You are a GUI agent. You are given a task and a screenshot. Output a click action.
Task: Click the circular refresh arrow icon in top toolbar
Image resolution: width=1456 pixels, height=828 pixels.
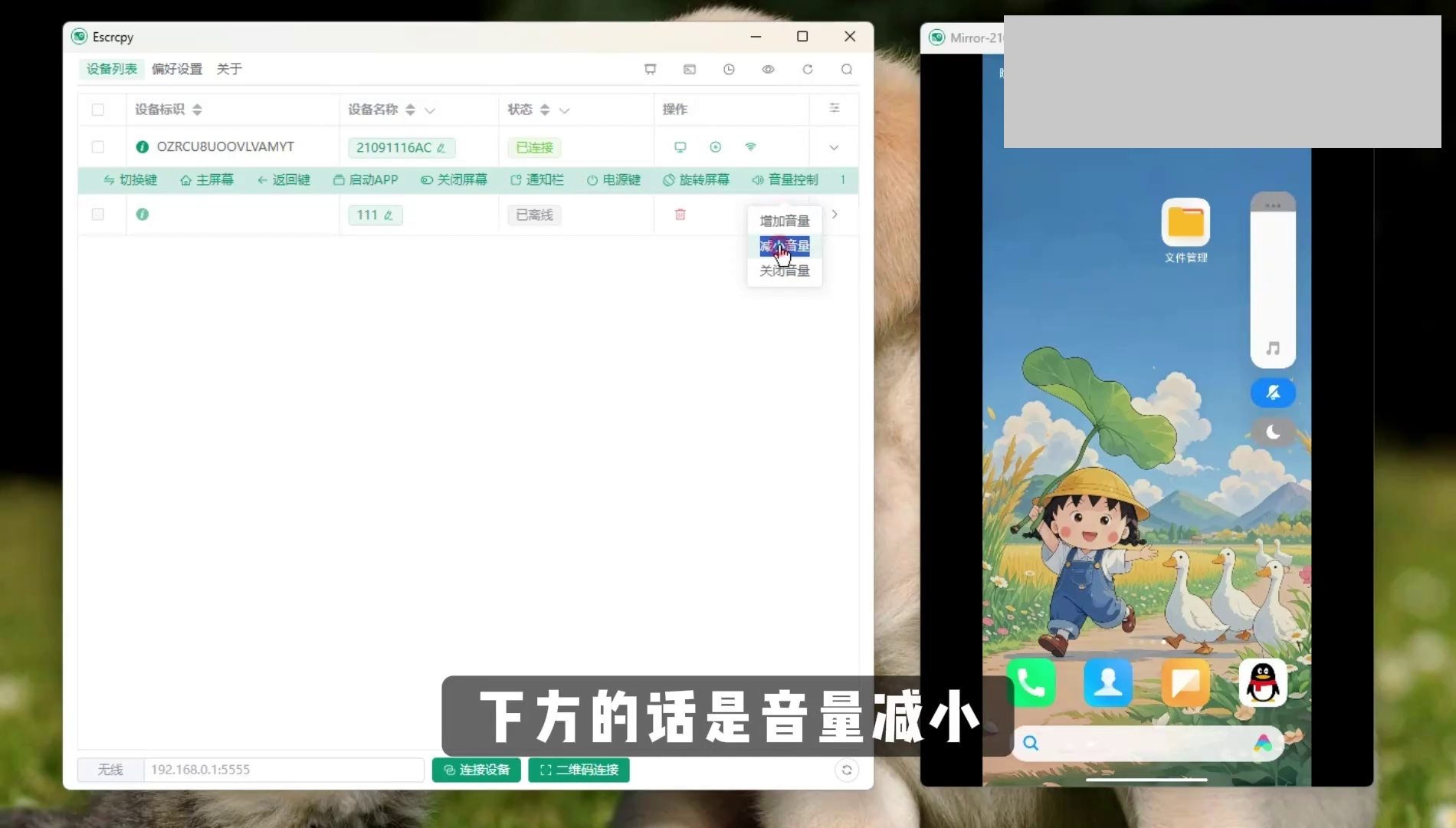pos(808,69)
